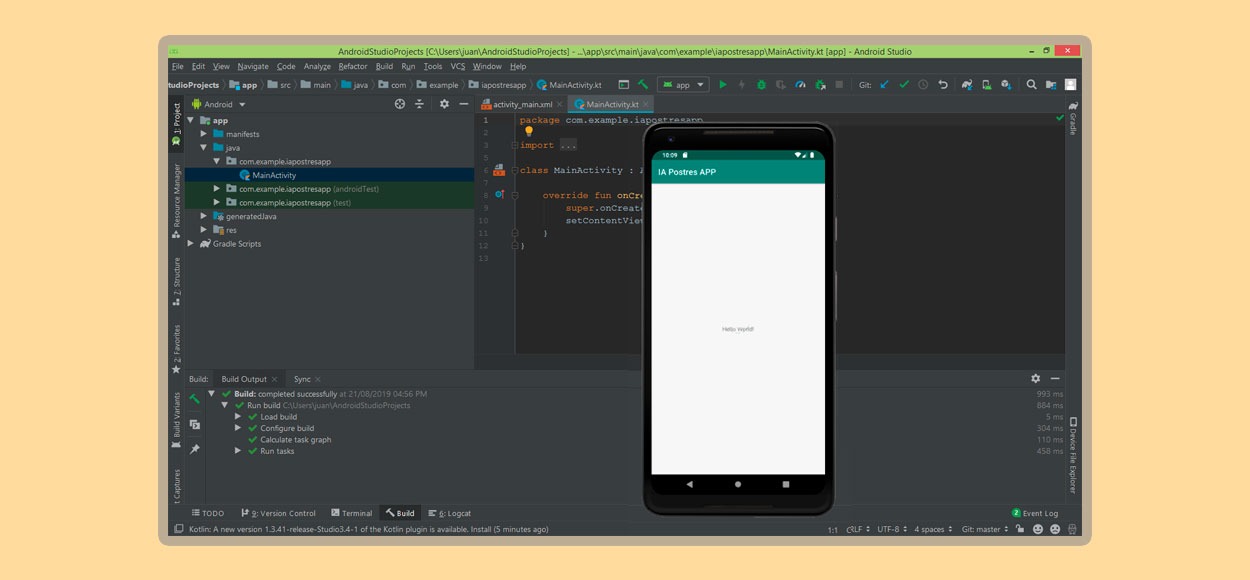Click the Git: master branch status widget
1250x580 pixels.
986,529
